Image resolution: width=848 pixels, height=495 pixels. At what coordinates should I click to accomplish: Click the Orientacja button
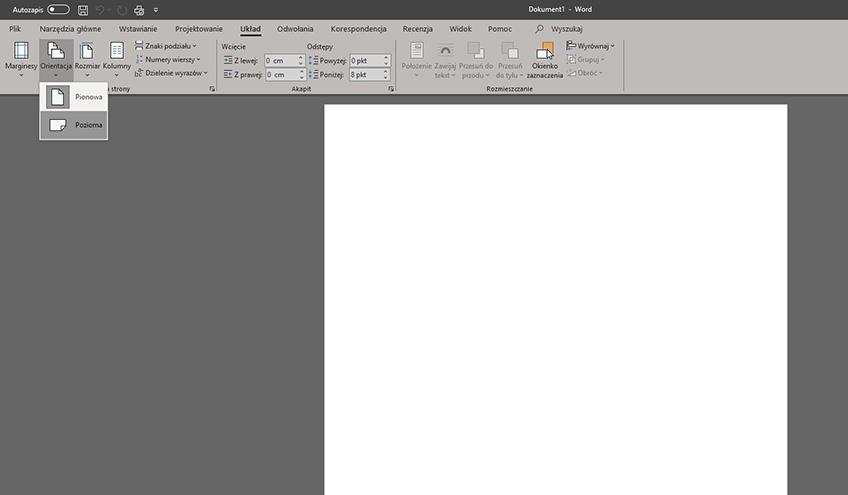(56, 60)
